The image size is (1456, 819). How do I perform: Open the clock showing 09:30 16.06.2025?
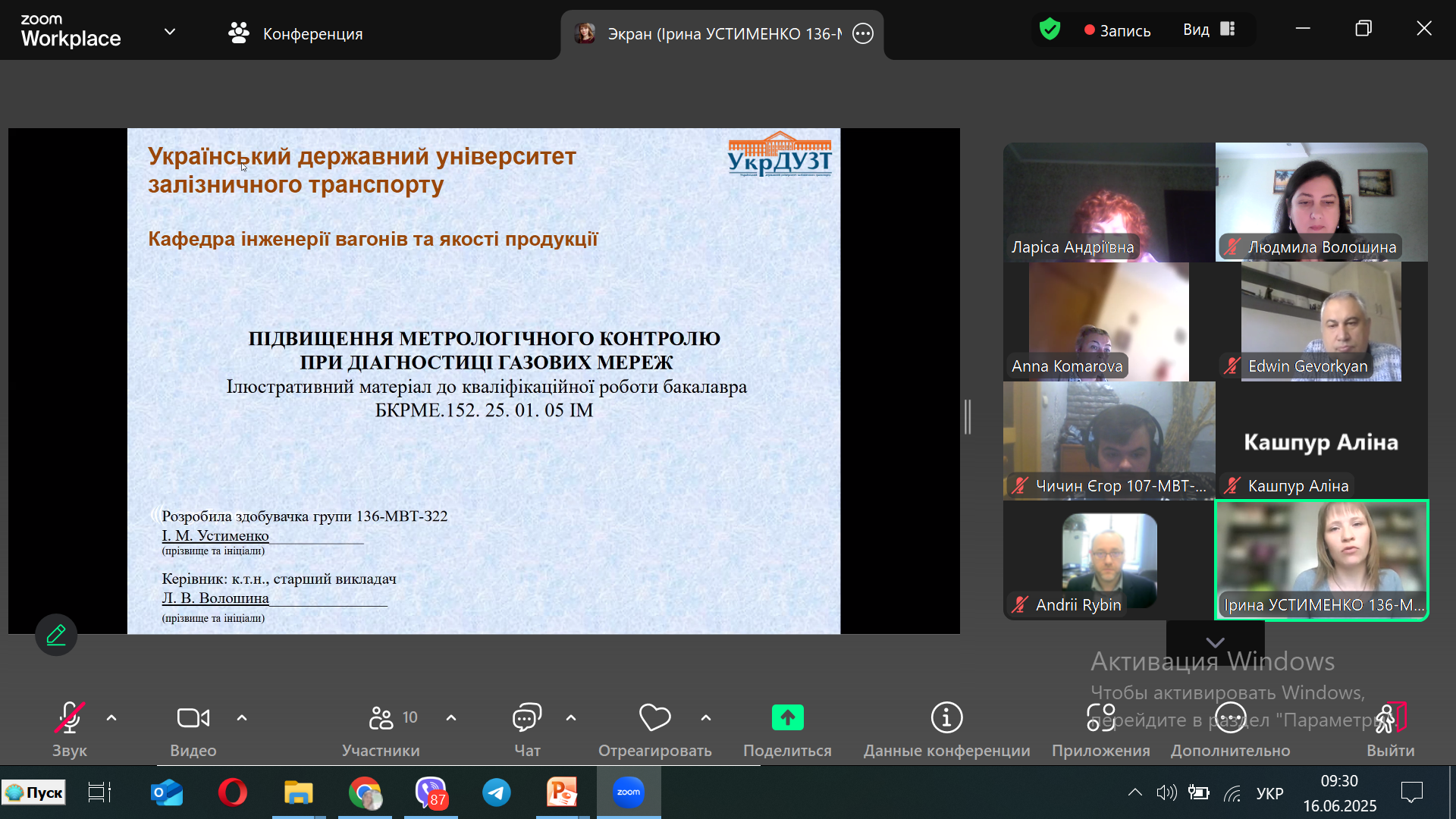pyautogui.click(x=1339, y=793)
